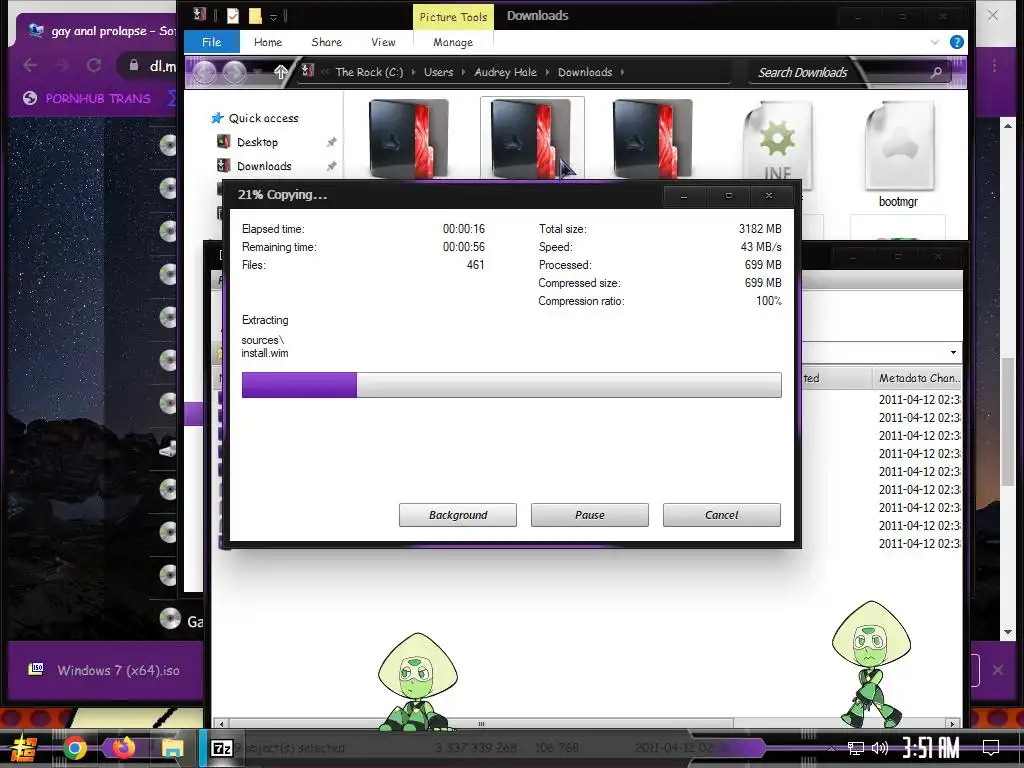Open the Share ribbon tab
Image resolution: width=1024 pixels, height=768 pixels.
pyautogui.click(x=327, y=42)
